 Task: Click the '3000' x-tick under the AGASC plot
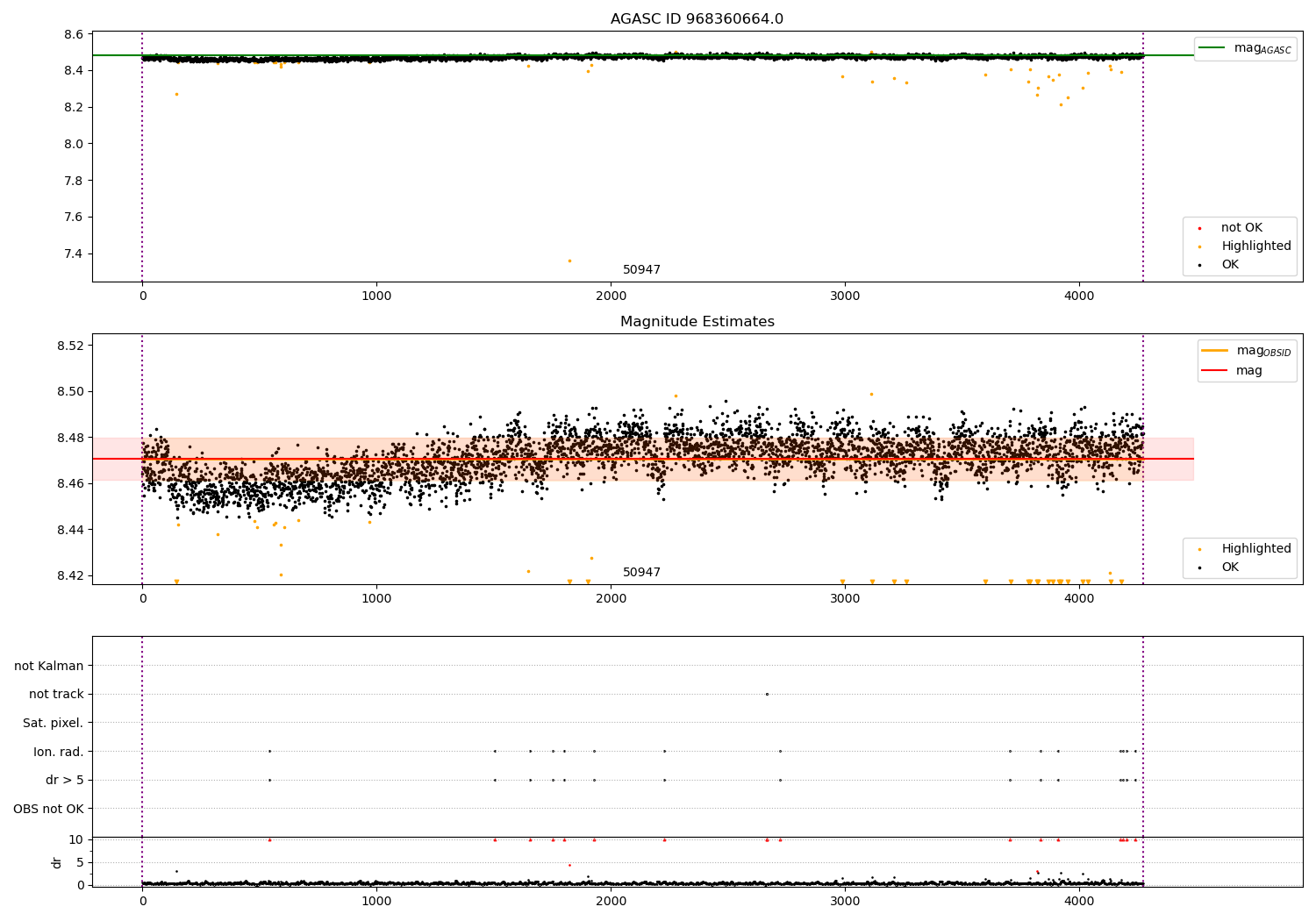pos(845,296)
